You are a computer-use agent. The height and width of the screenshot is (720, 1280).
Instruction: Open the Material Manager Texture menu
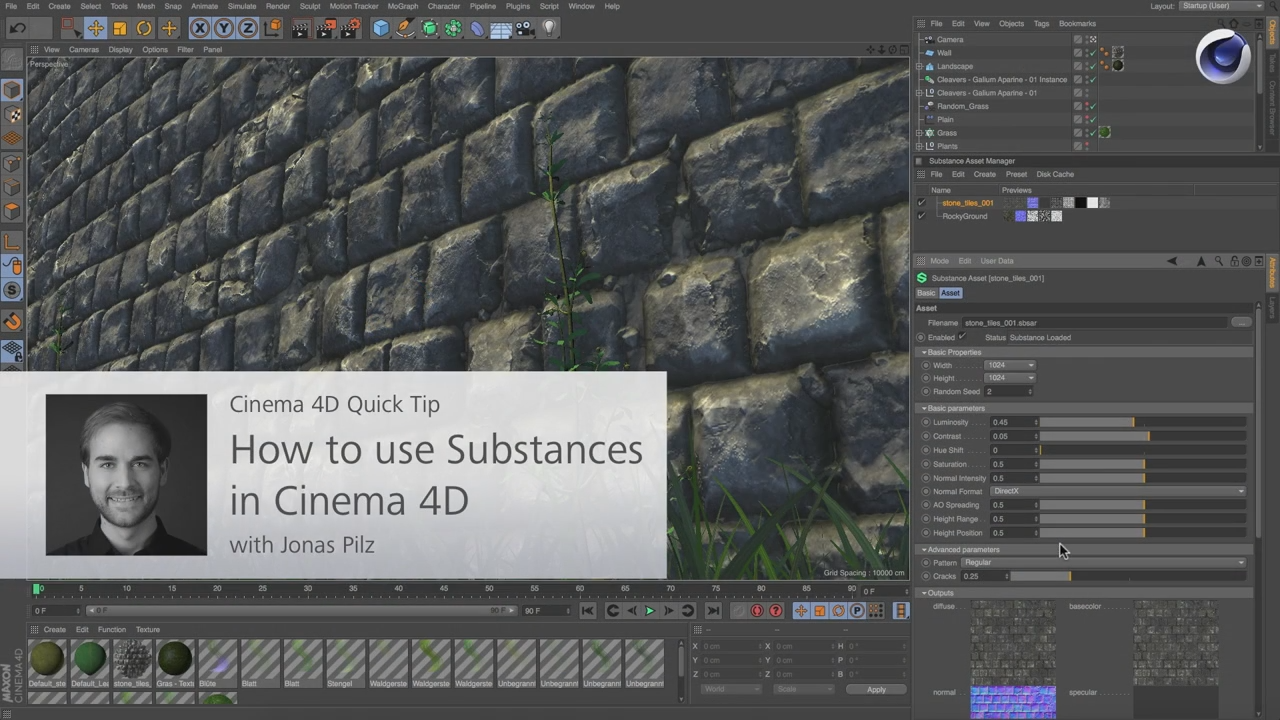point(148,629)
